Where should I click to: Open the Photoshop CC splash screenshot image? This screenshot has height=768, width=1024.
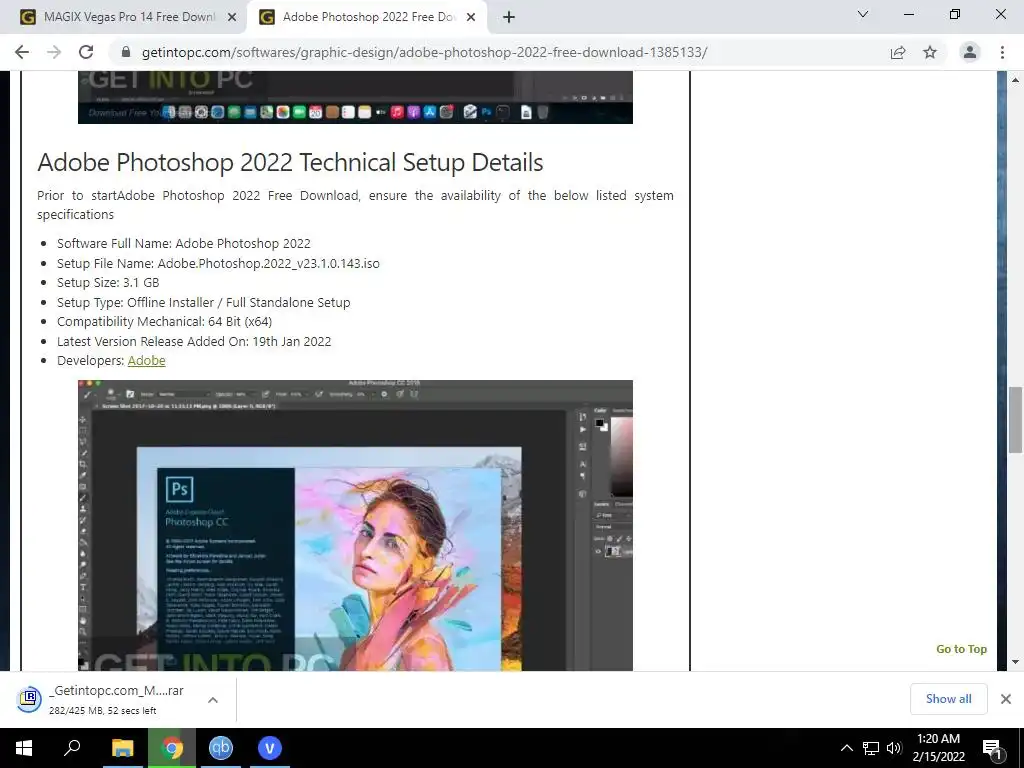point(355,525)
